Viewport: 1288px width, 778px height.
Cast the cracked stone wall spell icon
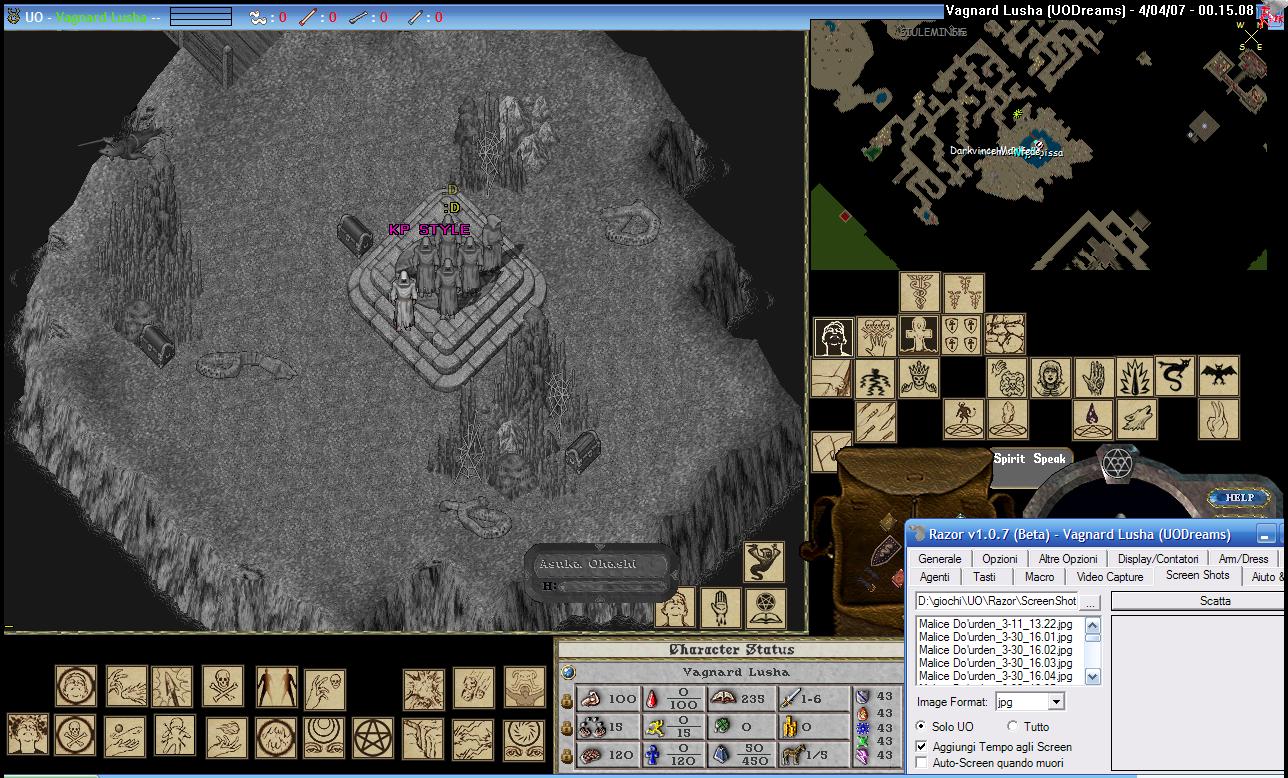click(1004, 335)
